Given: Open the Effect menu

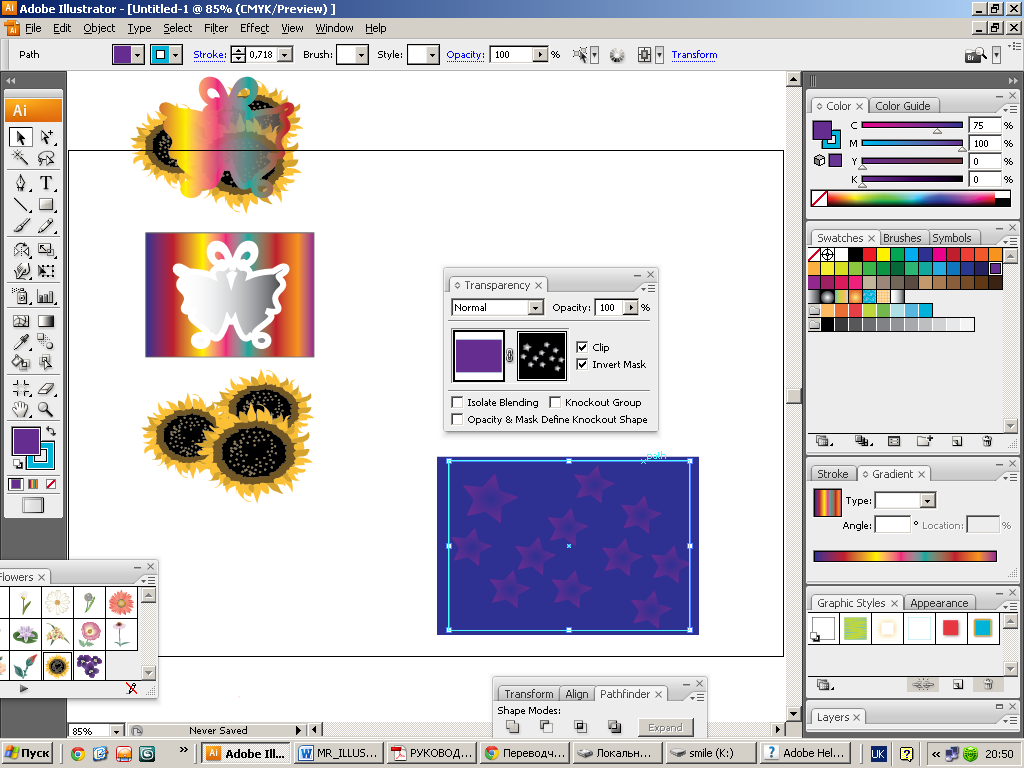Looking at the screenshot, I should tap(254, 28).
